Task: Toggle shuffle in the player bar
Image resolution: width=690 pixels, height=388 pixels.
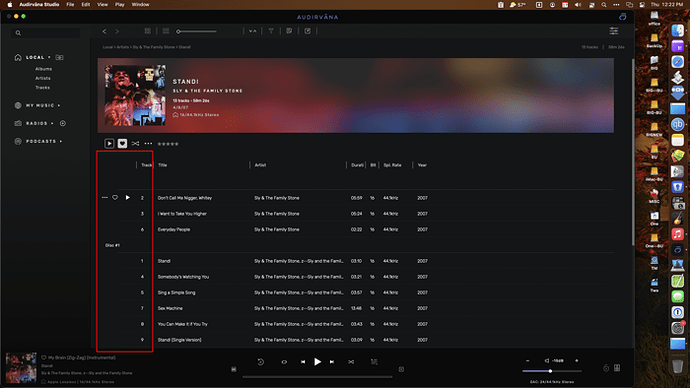Action: point(351,362)
